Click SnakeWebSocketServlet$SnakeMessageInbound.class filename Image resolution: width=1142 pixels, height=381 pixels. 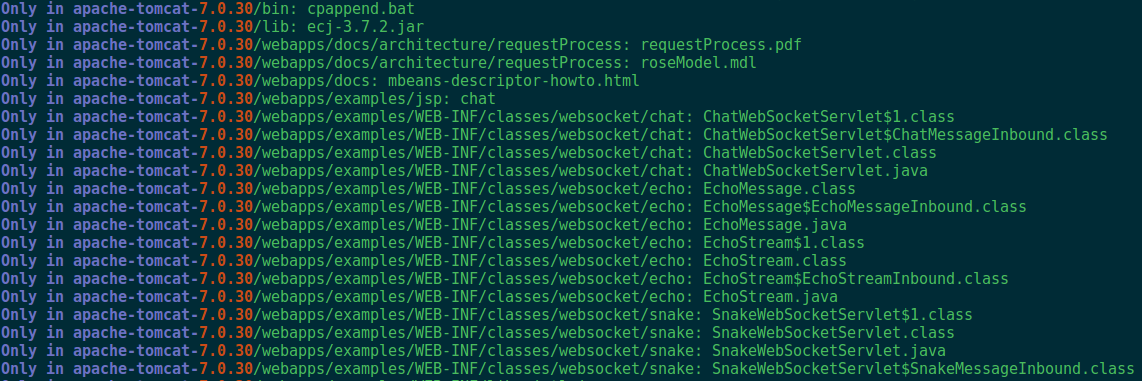pos(924,368)
